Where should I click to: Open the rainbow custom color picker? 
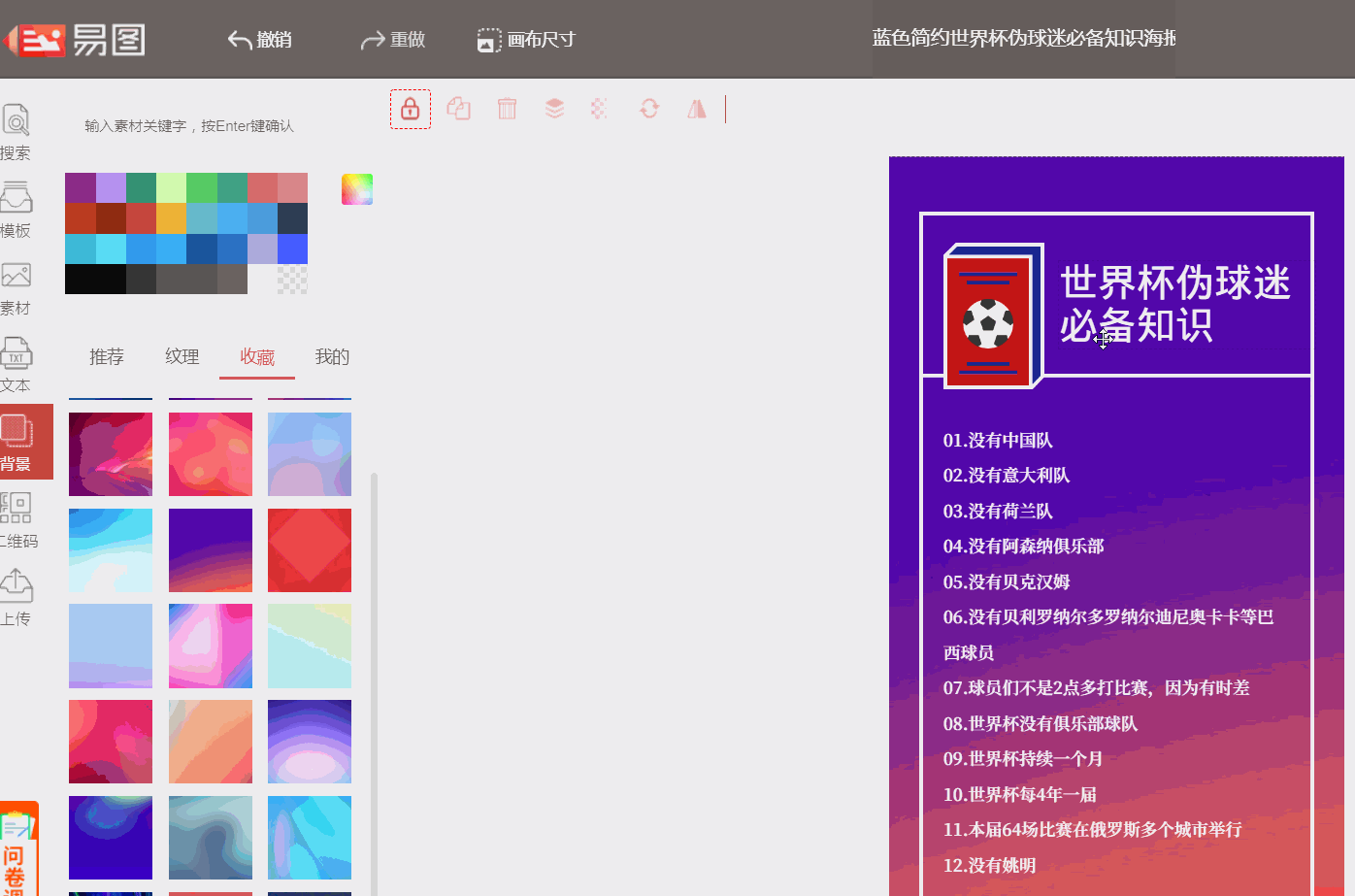click(x=356, y=188)
